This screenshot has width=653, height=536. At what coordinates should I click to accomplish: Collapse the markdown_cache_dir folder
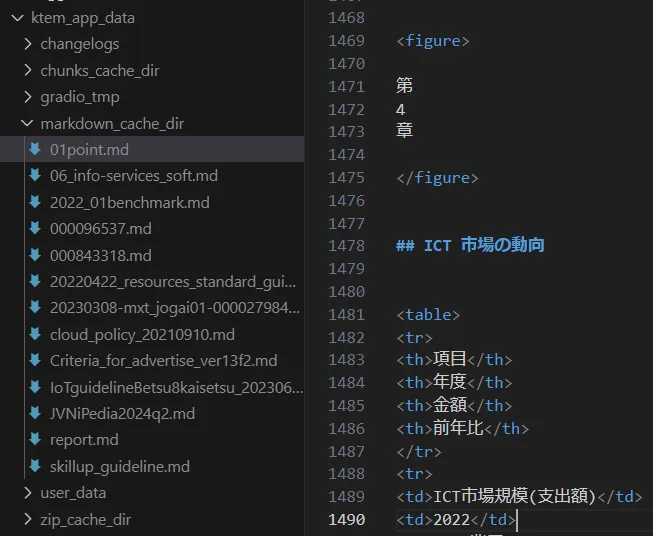(27, 123)
